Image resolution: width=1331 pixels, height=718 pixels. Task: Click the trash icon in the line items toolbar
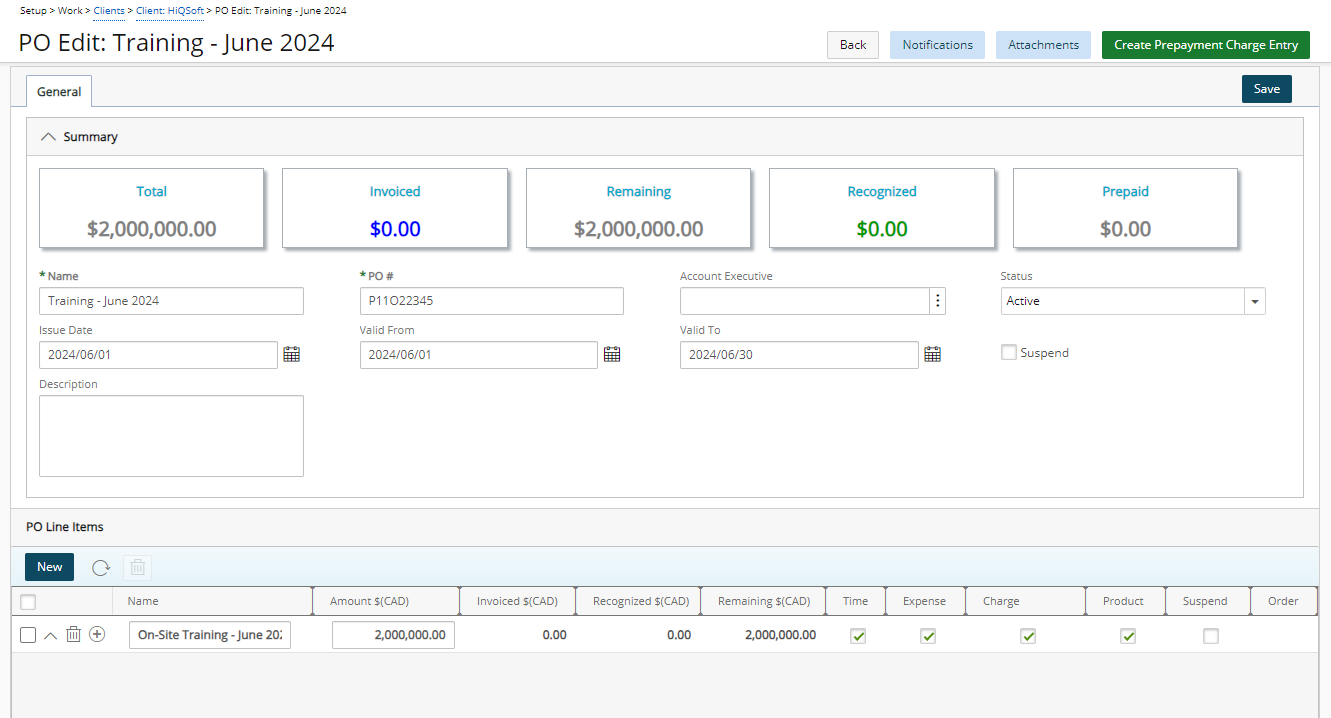[138, 567]
